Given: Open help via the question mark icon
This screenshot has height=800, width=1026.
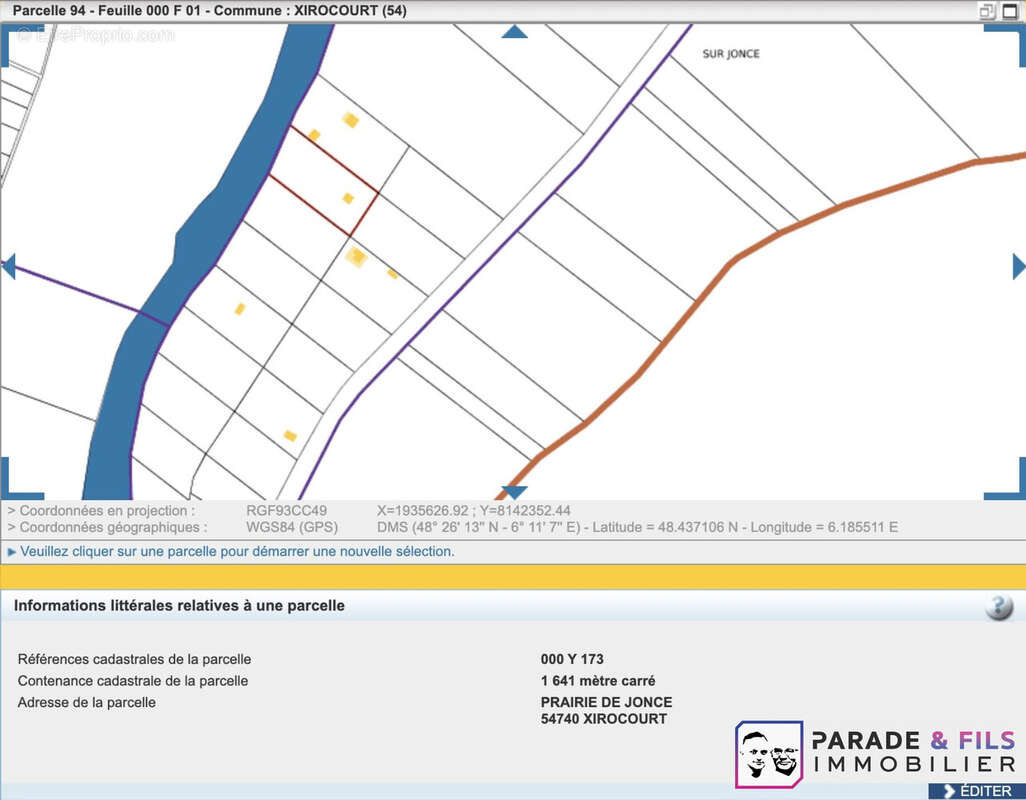Looking at the screenshot, I should [998, 607].
